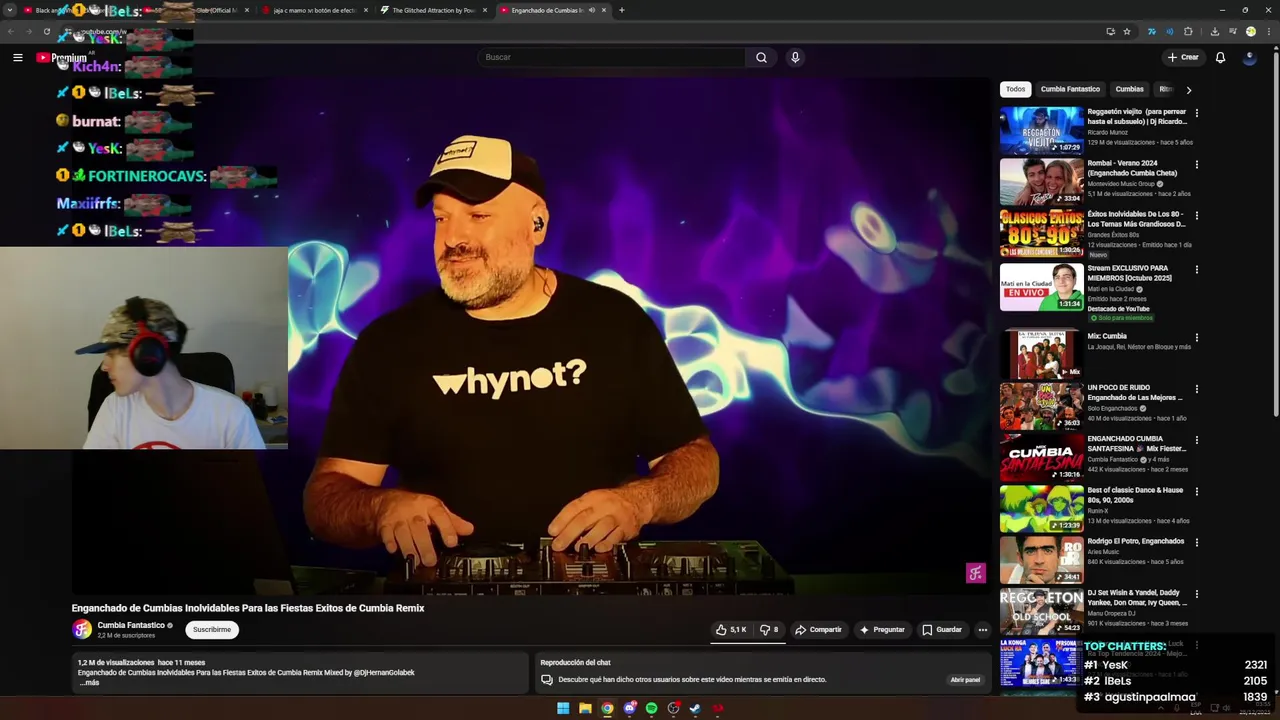Click the Cumbia Fantastico channel avatar
This screenshot has height=720, width=1280.
click(81, 629)
